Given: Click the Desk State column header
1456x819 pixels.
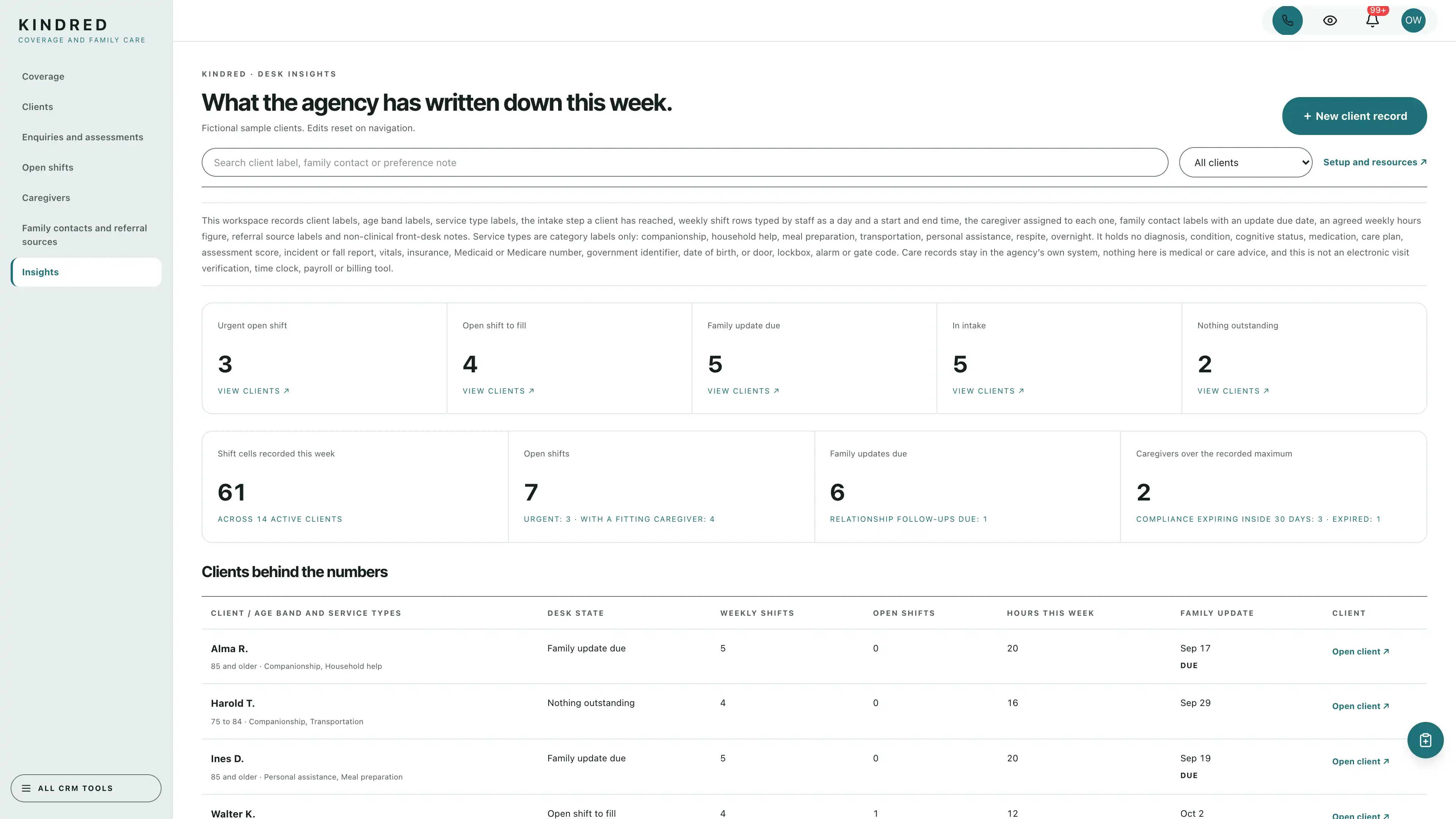Looking at the screenshot, I should point(576,613).
